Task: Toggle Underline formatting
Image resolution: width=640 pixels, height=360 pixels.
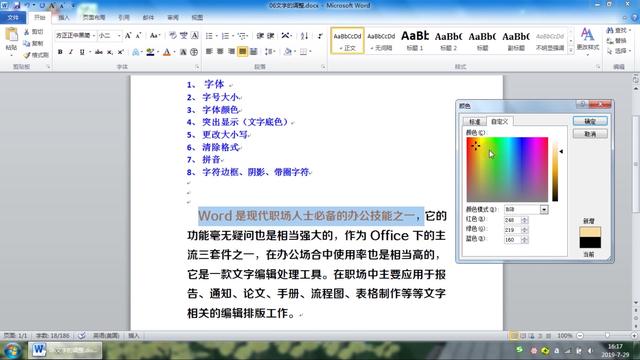Action: [82, 52]
